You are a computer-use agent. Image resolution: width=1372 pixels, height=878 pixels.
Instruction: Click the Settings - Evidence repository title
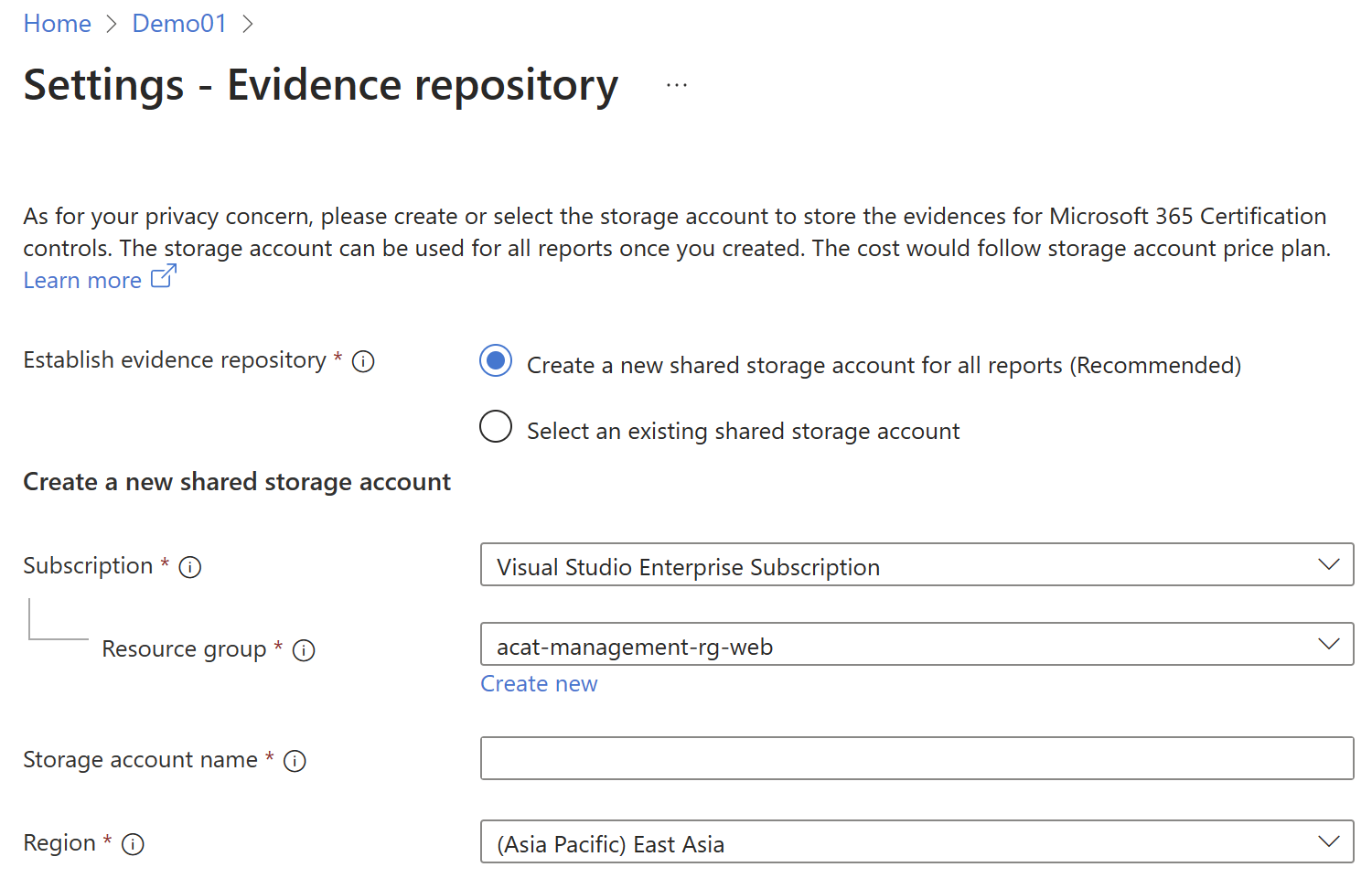(x=321, y=85)
